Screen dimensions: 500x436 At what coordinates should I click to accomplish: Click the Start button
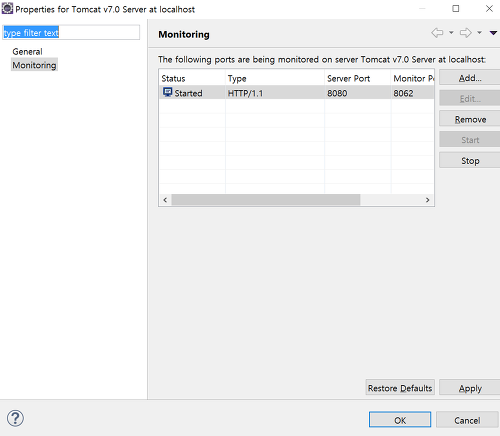(x=470, y=140)
